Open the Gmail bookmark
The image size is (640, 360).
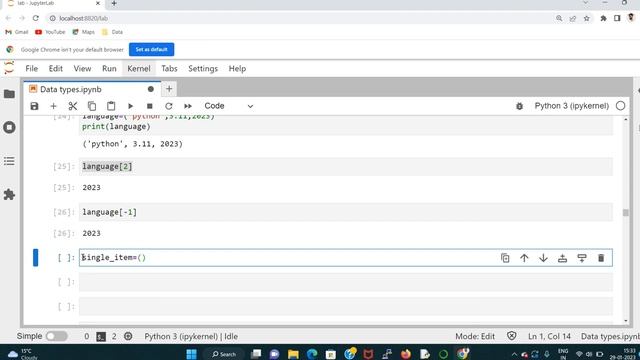pos(17,32)
